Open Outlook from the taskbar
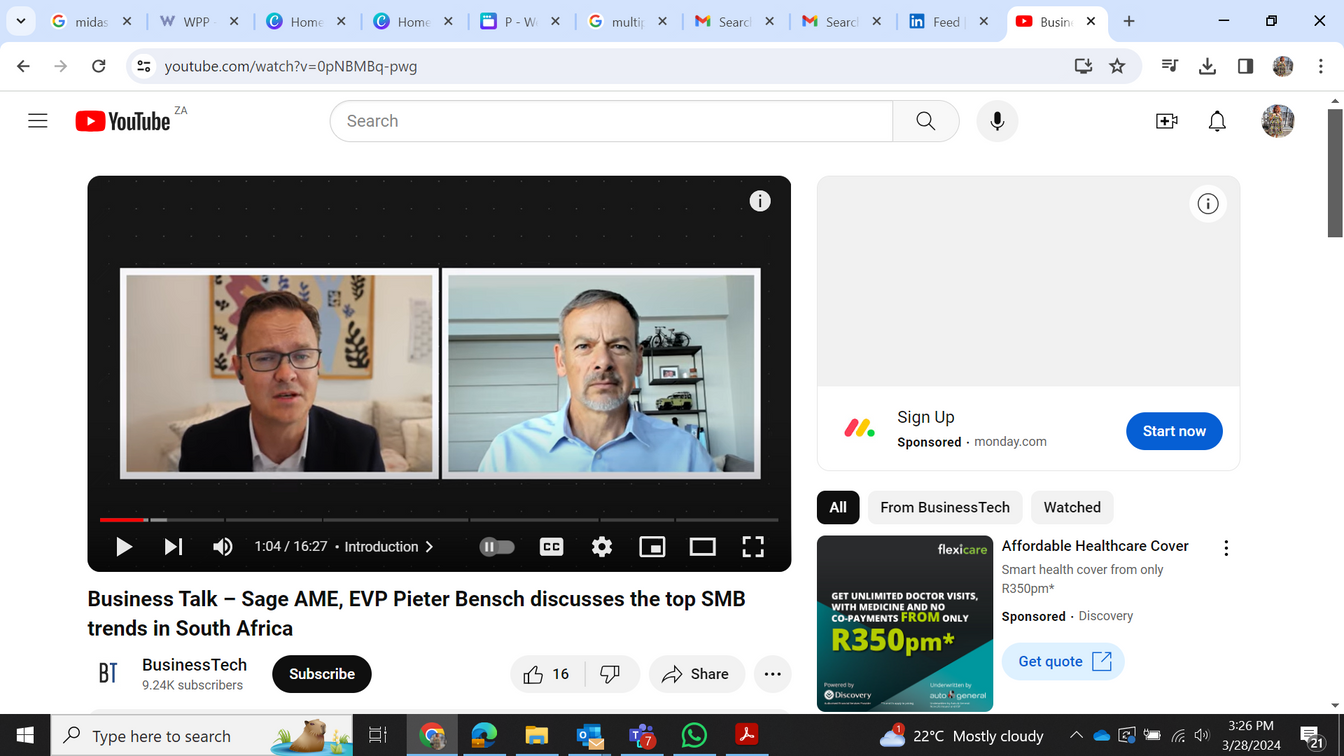1344x756 pixels. 589,736
